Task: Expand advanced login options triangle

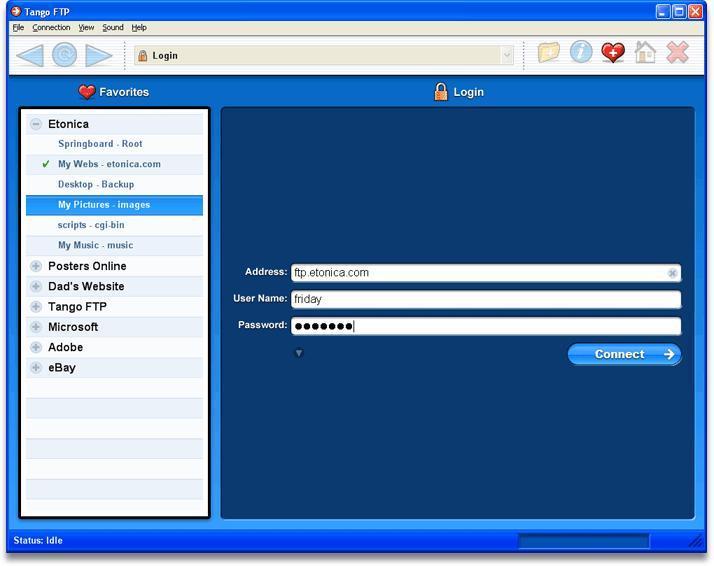Action: (x=299, y=353)
